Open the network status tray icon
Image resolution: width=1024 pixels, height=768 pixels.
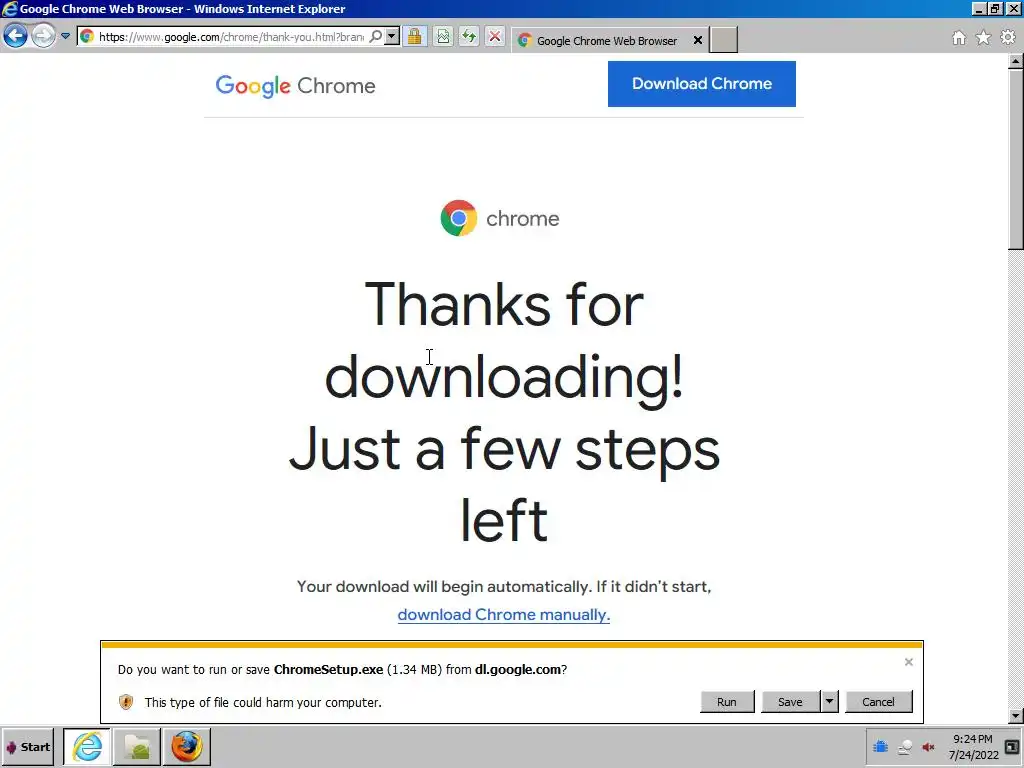(904, 746)
